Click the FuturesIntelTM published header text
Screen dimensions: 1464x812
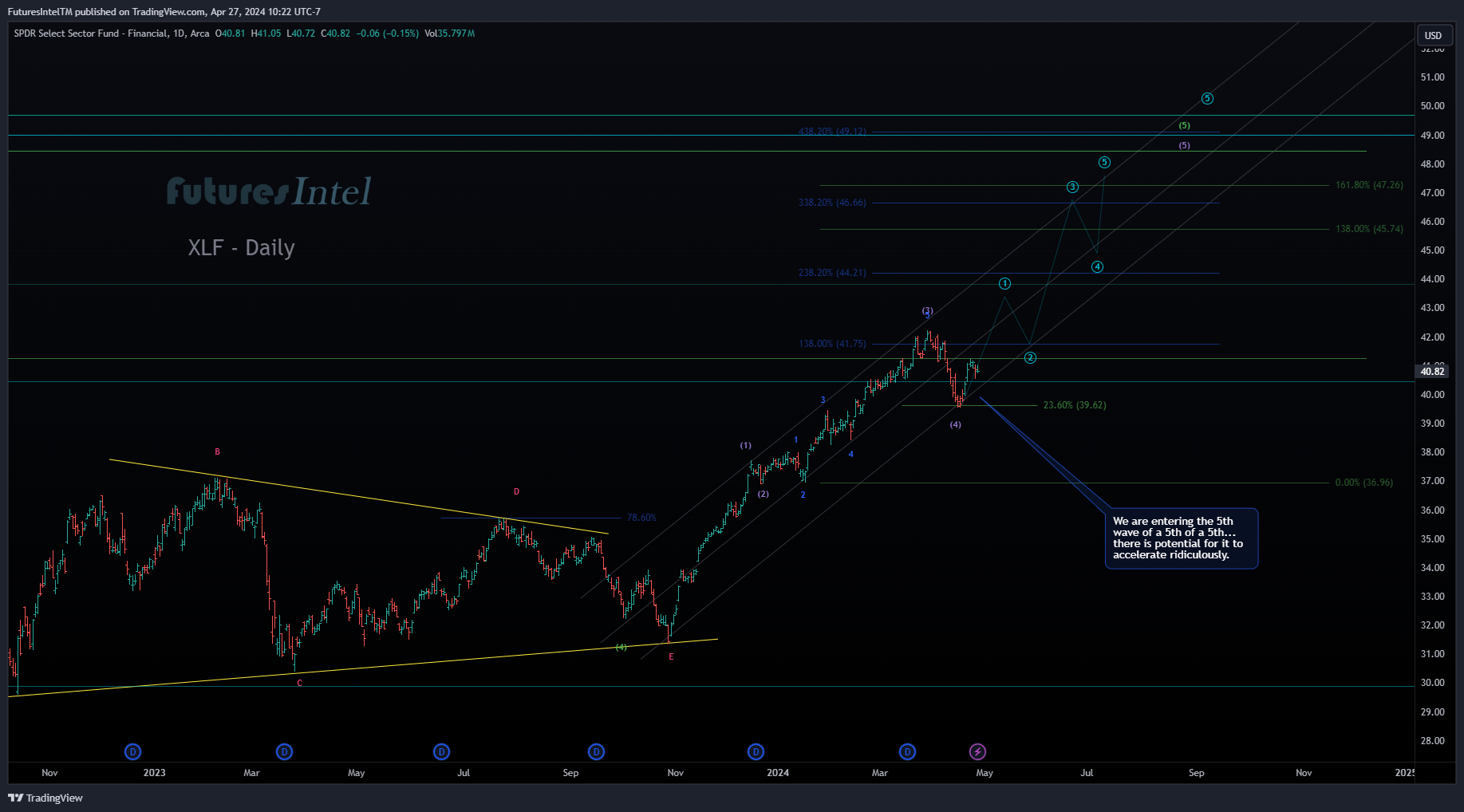pos(164,12)
